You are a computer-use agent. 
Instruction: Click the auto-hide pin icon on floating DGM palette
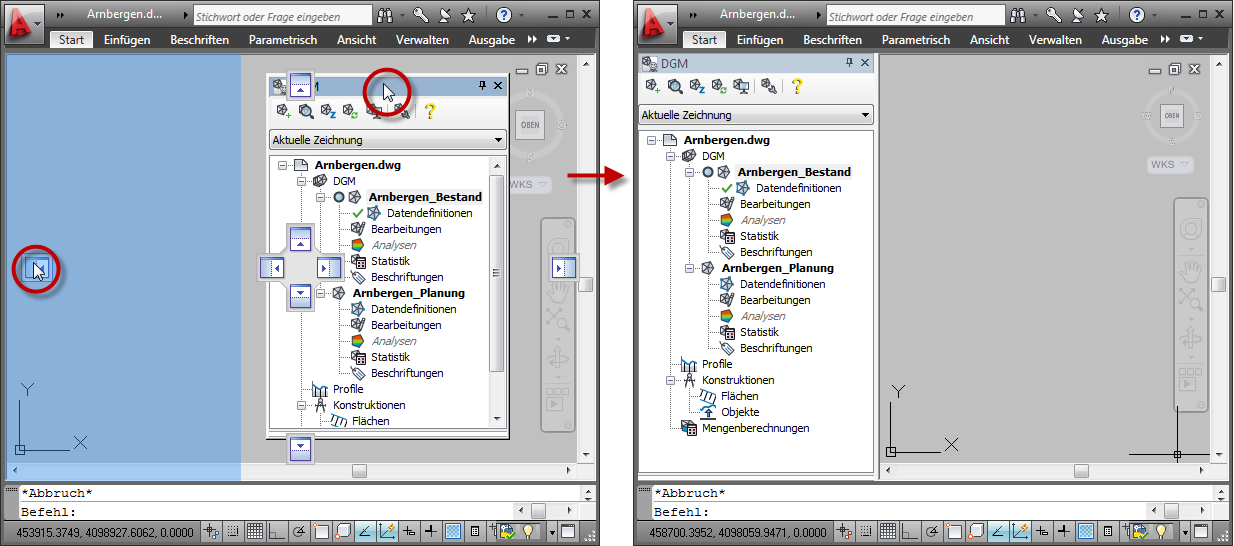(482, 86)
